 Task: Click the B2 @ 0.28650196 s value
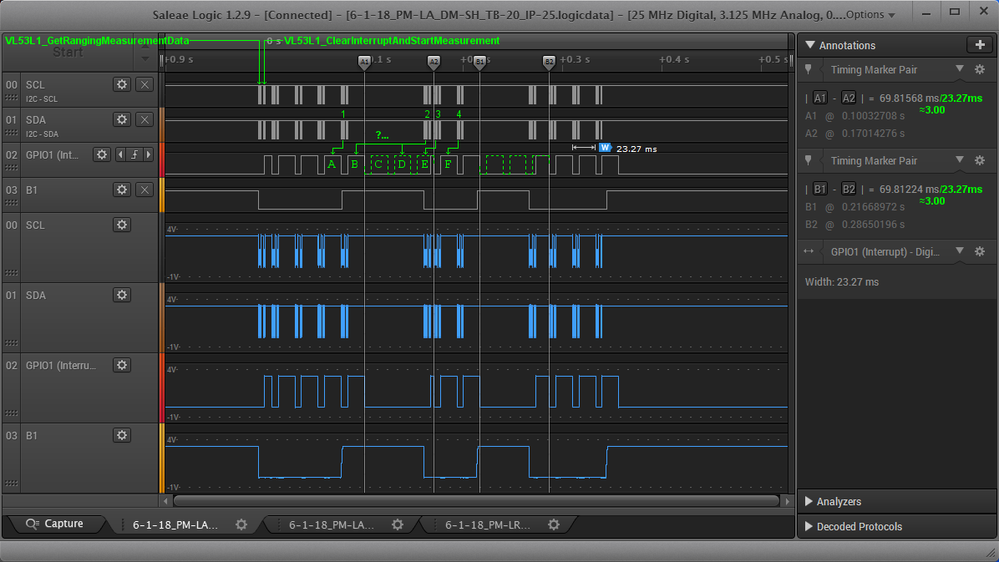click(855, 224)
